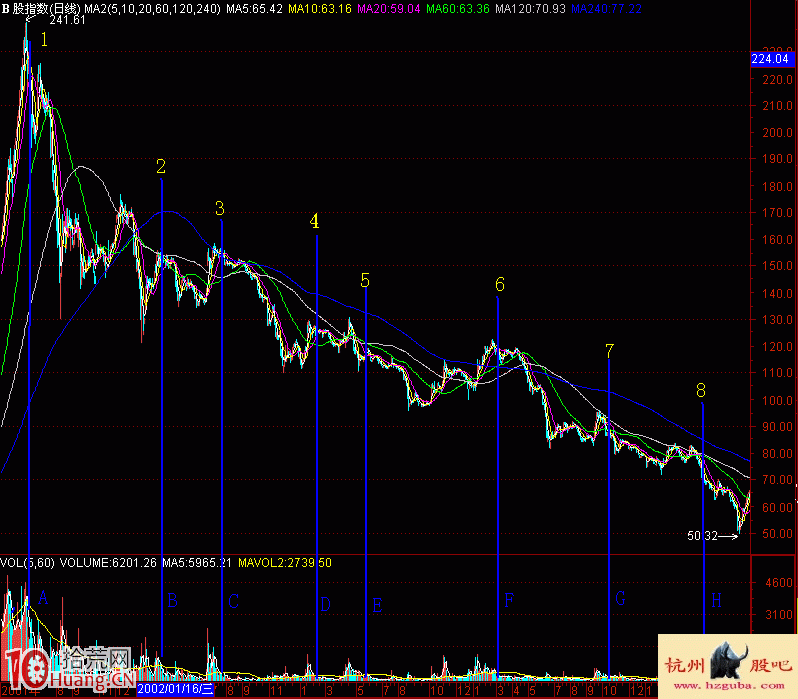
Task: Click the 241.61 peak price label
Action: click(67, 20)
